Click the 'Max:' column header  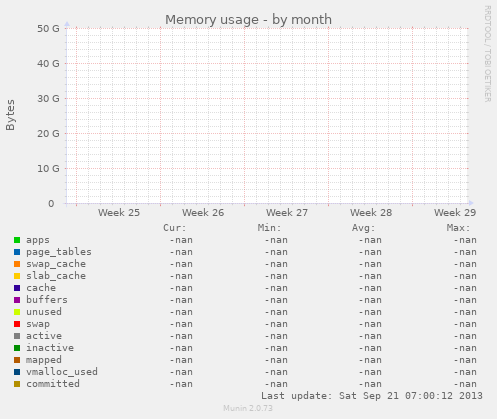458,228
